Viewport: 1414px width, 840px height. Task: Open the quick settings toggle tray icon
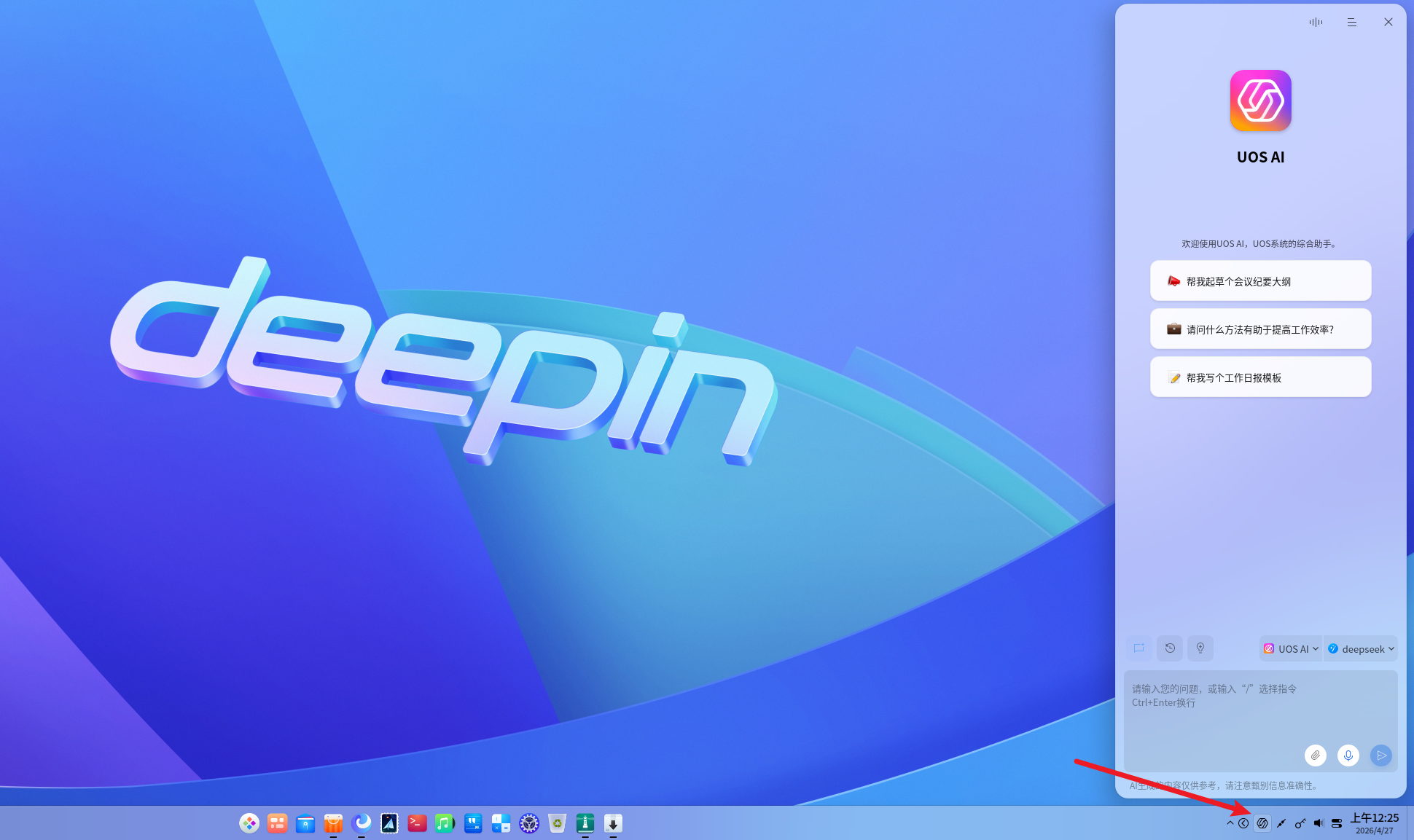(1337, 823)
